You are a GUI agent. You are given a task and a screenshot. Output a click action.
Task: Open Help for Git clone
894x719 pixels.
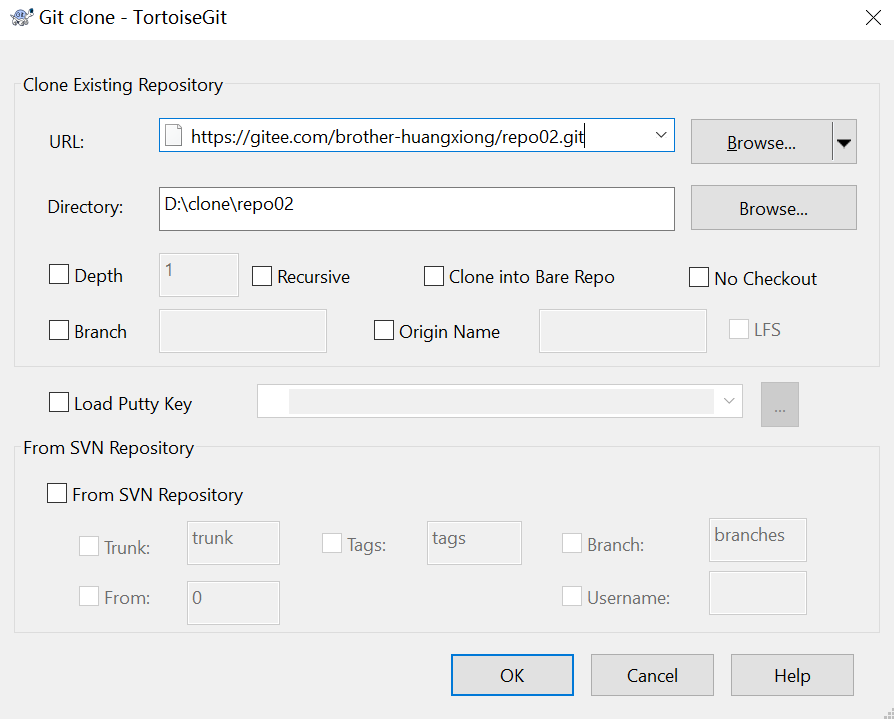(x=793, y=675)
